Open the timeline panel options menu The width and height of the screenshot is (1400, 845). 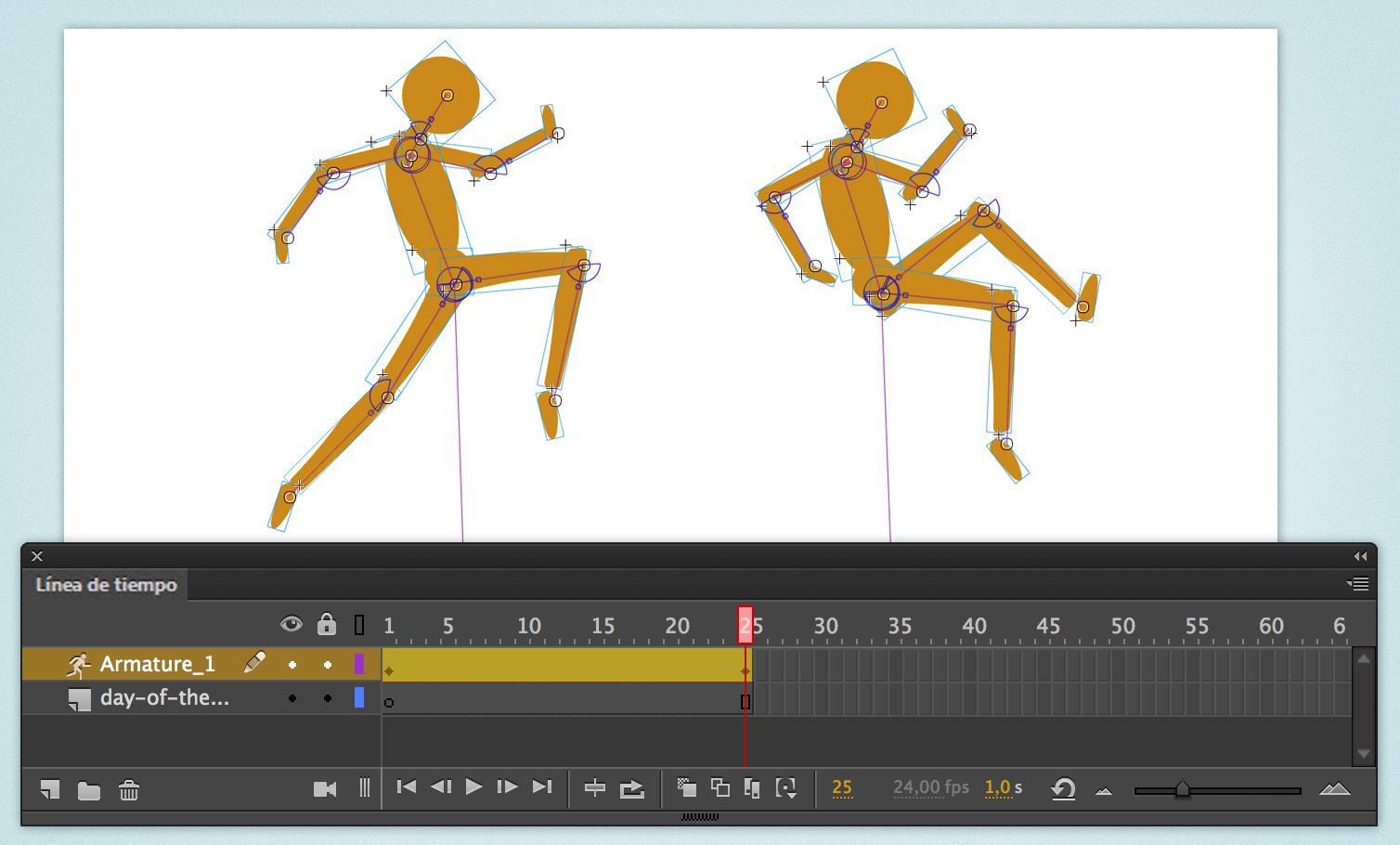click(1357, 584)
